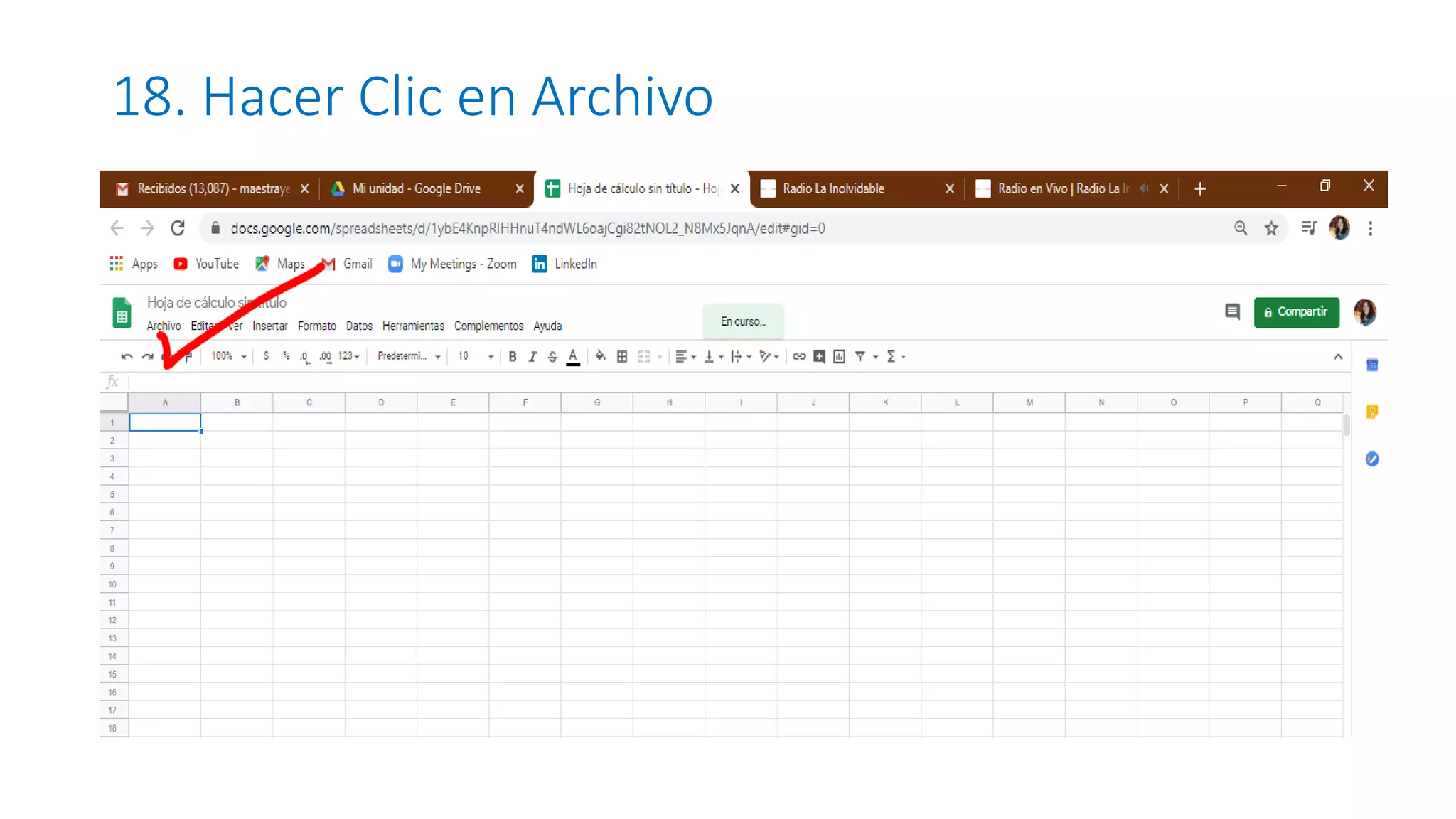Decrease decimal places
This screenshot has height=819, width=1456.
point(305,357)
